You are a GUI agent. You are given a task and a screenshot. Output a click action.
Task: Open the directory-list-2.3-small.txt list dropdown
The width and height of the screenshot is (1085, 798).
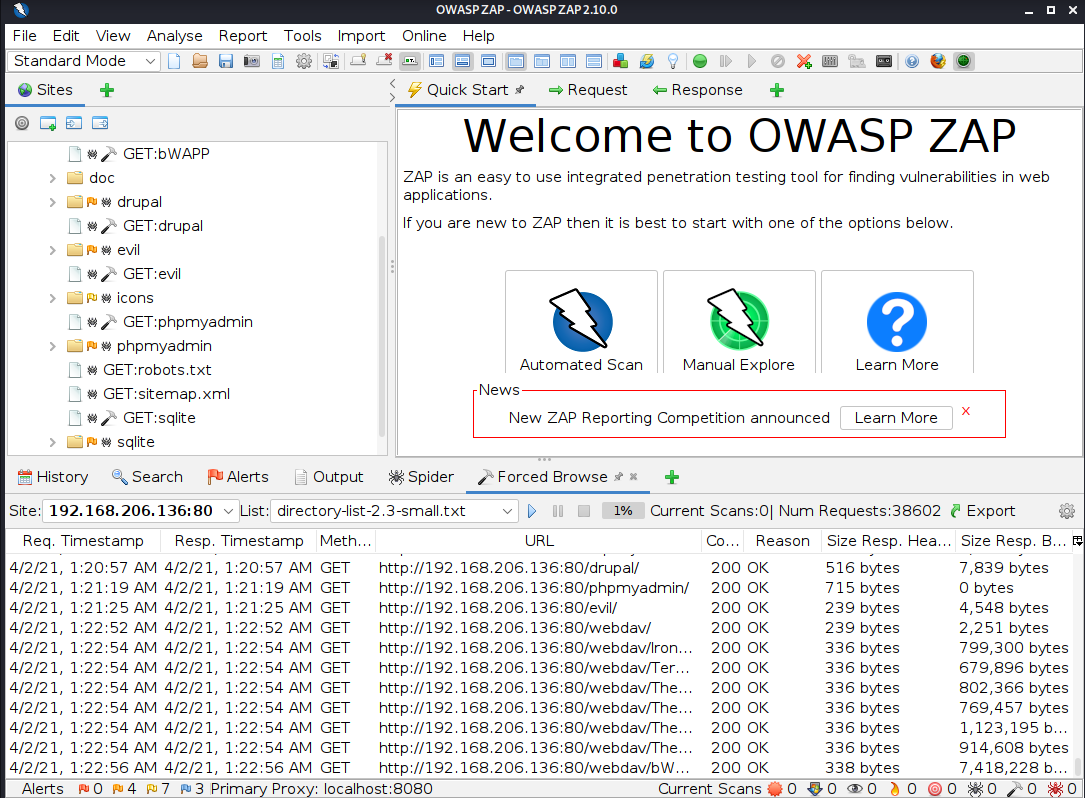(x=394, y=511)
